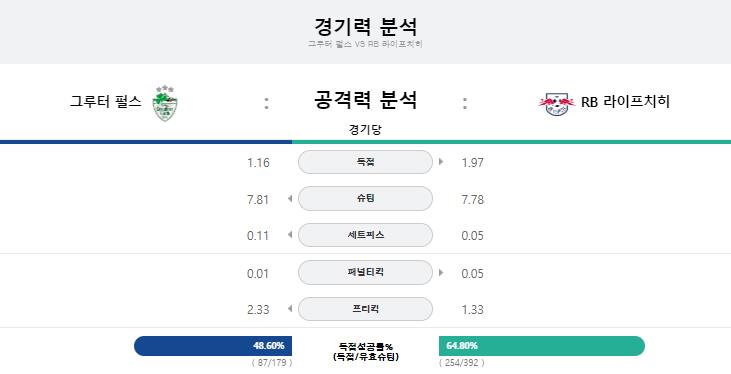Select the 슈팅 stat pill button

coord(365,199)
